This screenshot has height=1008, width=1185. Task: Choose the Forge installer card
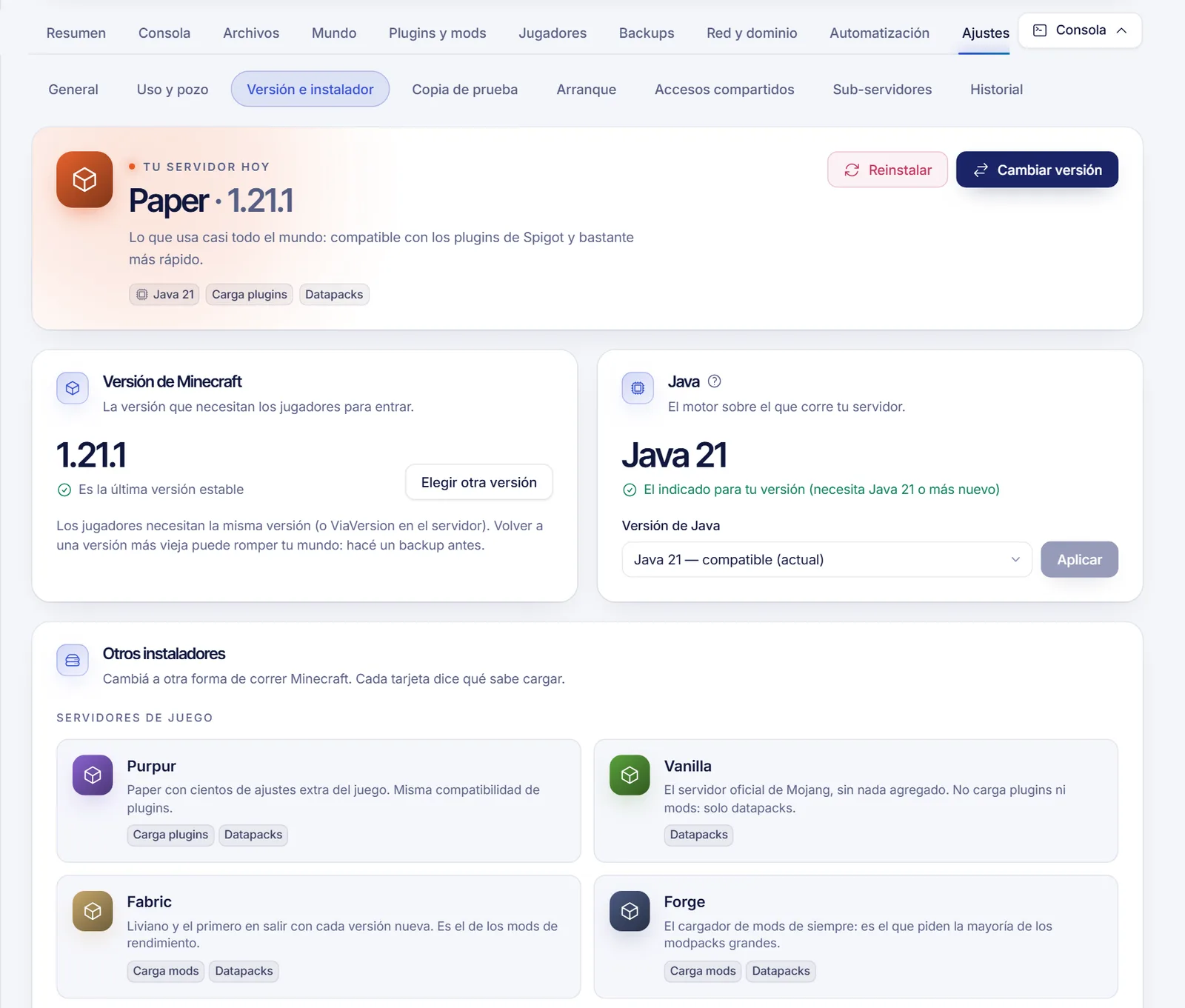(x=855, y=937)
